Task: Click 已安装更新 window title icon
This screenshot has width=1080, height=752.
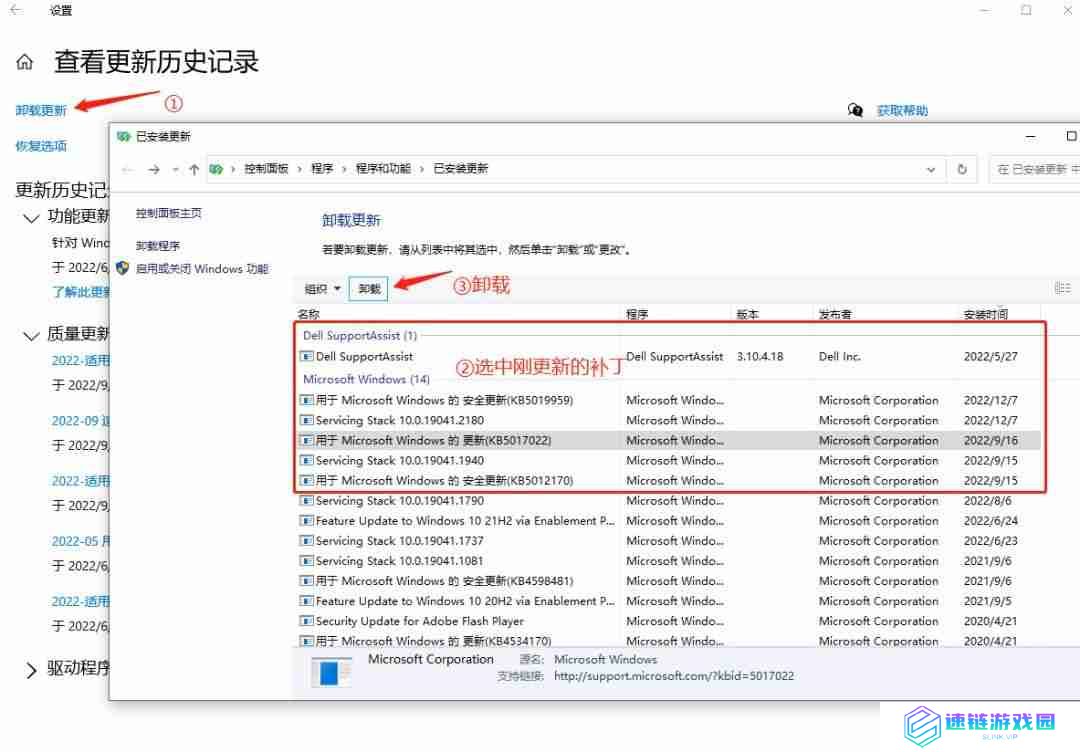Action: (x=124, y=136)
